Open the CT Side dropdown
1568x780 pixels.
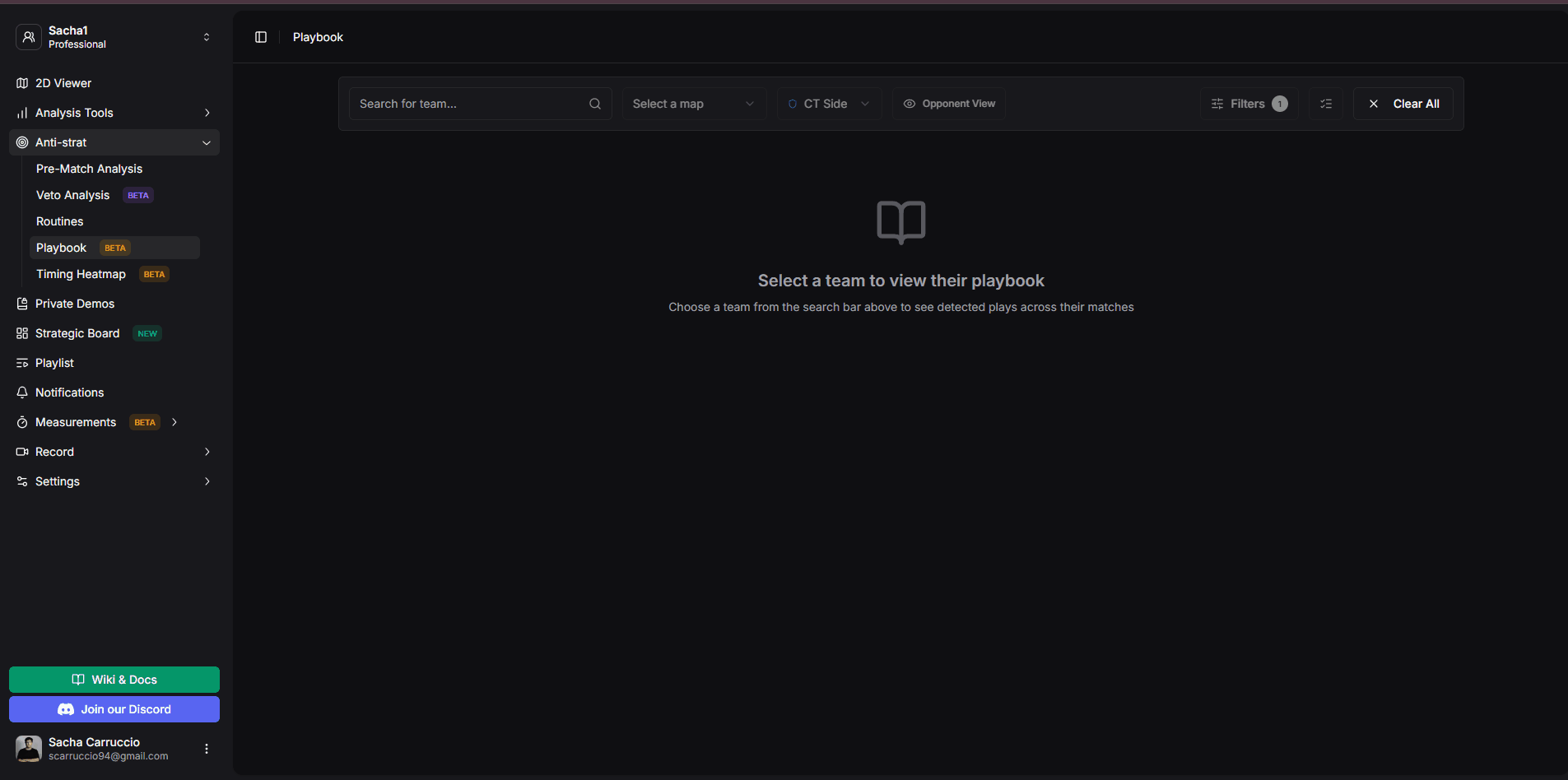coord(828,104)
